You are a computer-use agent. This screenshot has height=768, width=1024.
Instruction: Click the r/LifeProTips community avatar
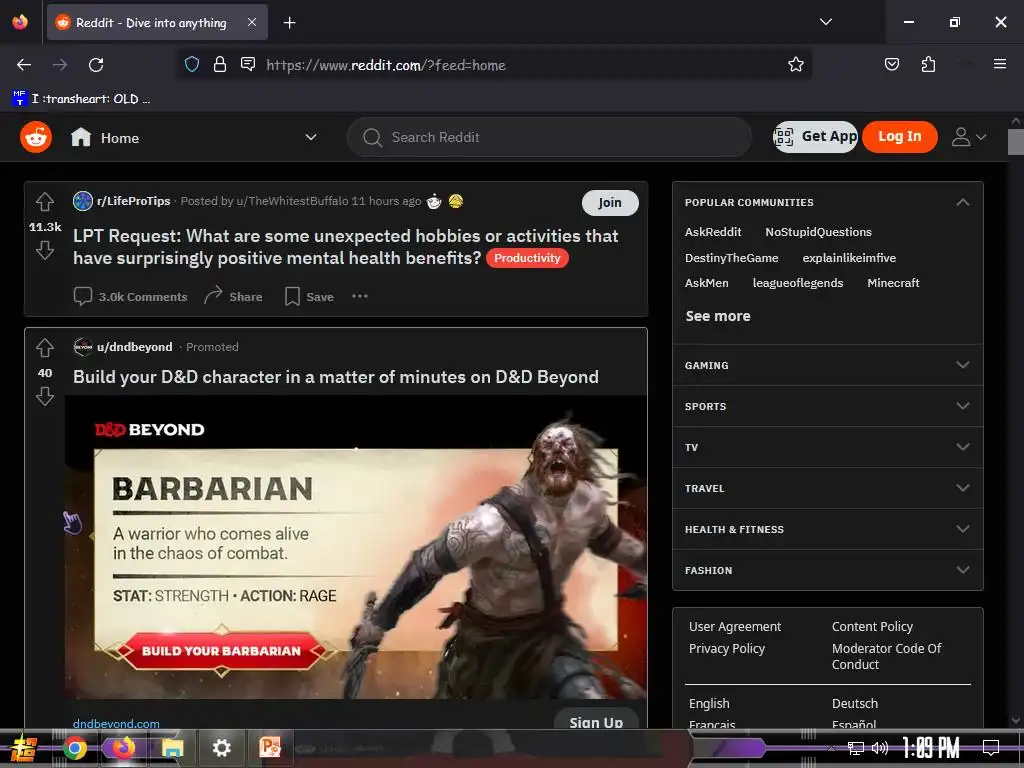pos(83,201)
